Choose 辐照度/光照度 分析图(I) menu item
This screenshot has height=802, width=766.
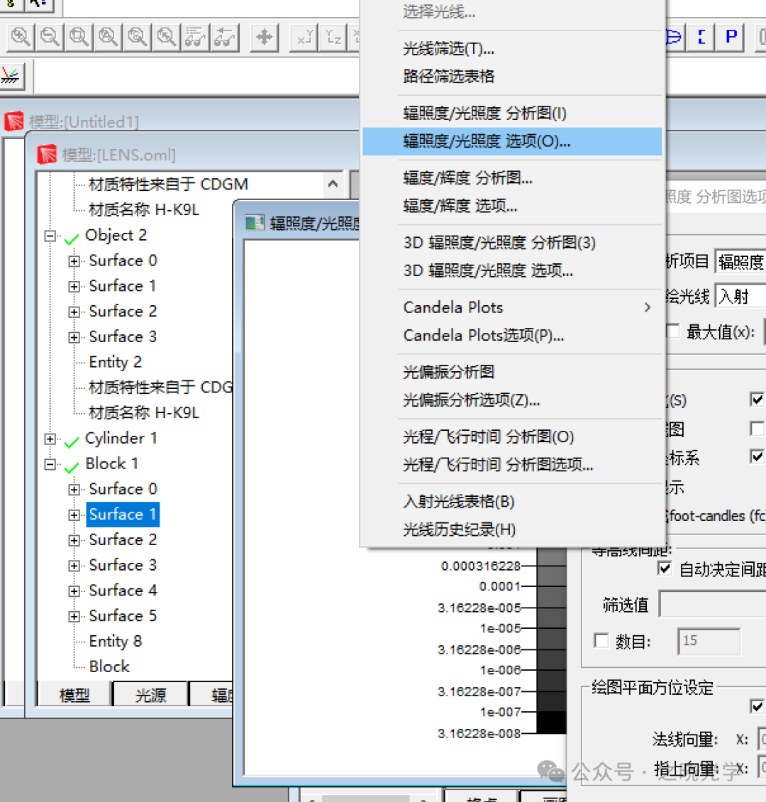512,113
